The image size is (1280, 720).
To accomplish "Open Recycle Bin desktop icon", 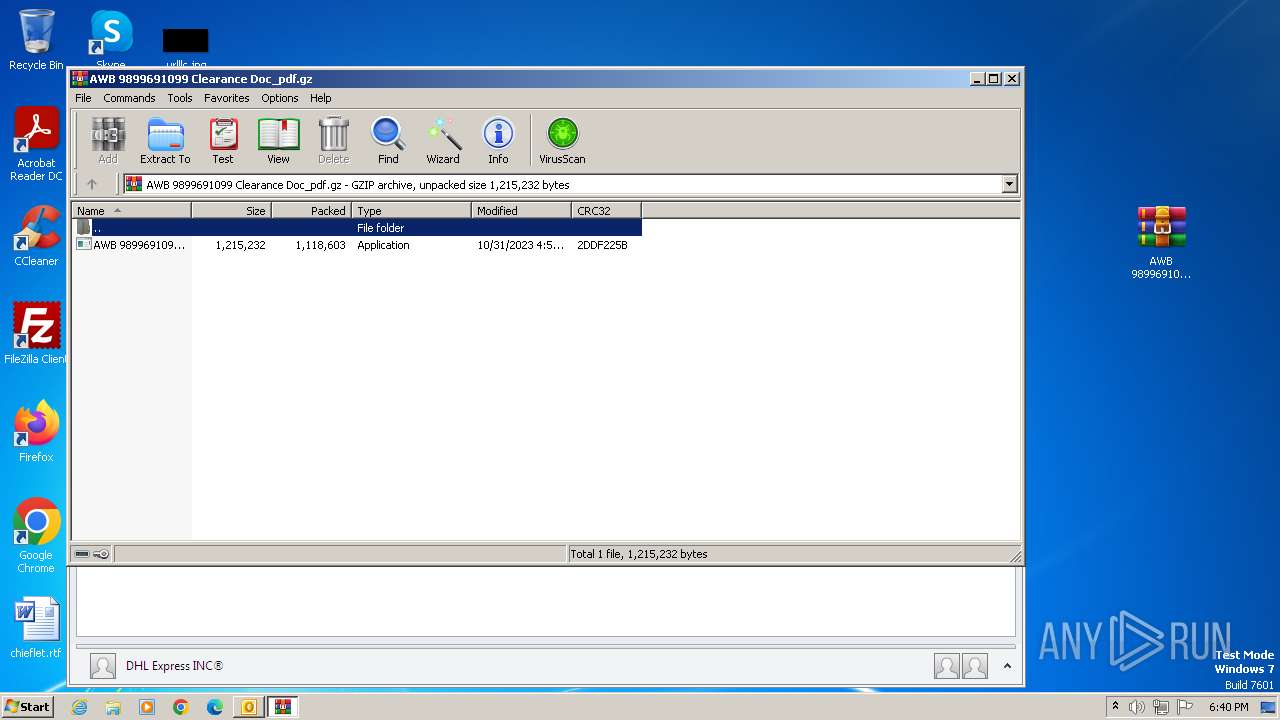I will coord(36,39).
